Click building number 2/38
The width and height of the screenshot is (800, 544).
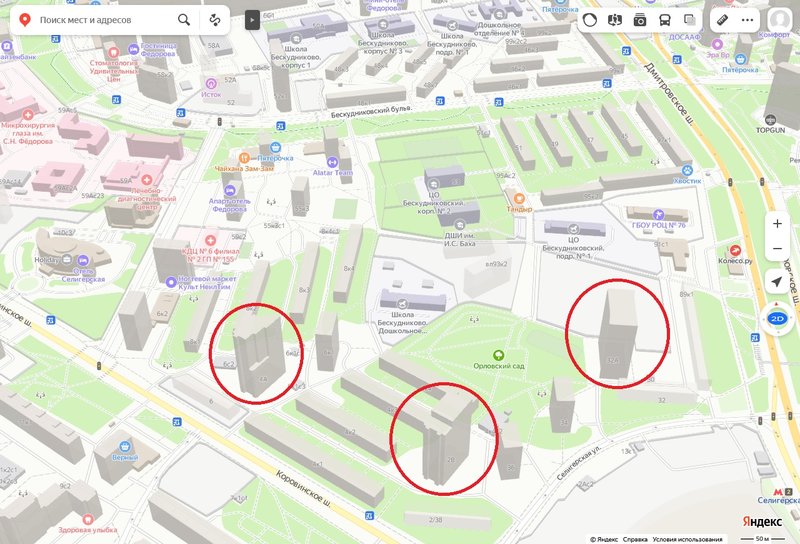[x=435, y=520]
